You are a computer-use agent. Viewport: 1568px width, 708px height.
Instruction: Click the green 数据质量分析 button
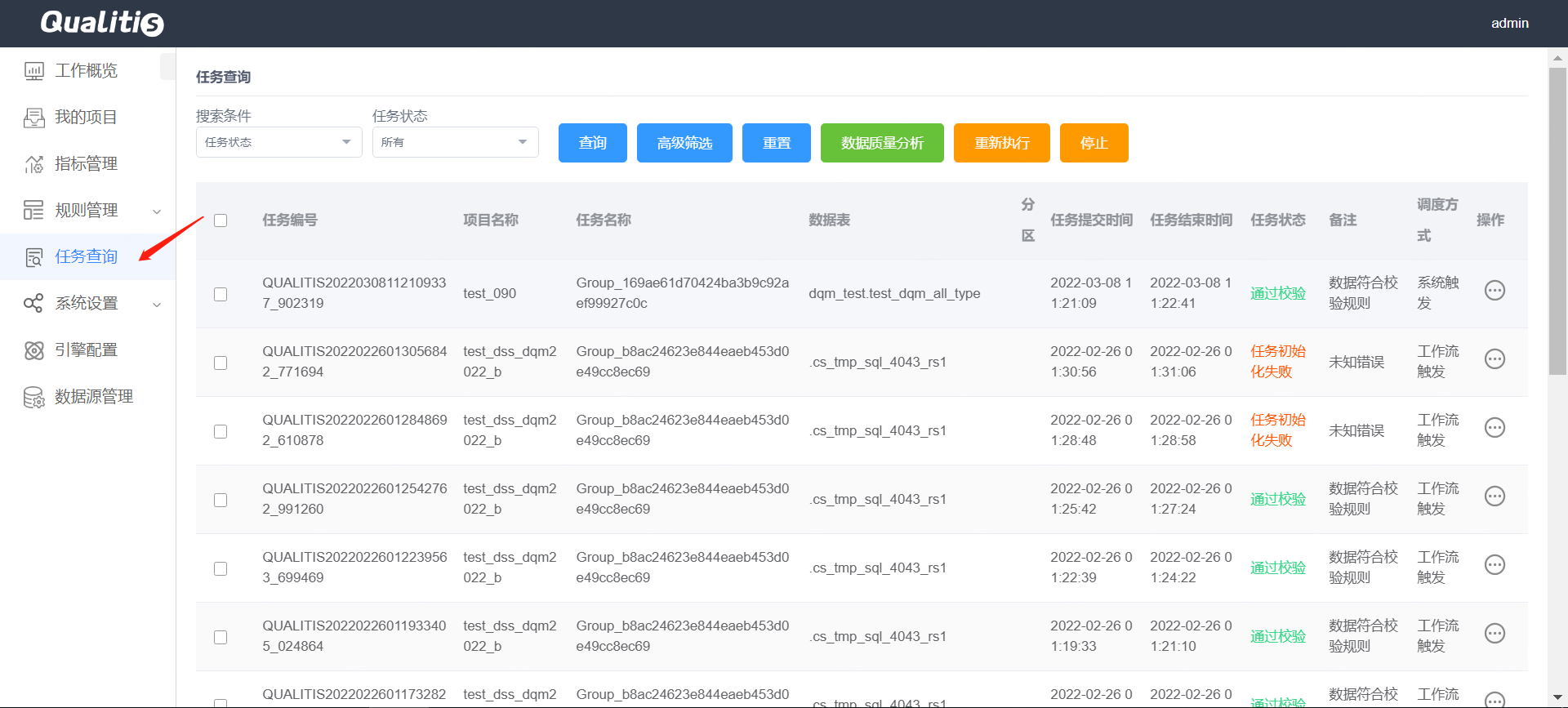pyautogui.click(x=882, y=143)
